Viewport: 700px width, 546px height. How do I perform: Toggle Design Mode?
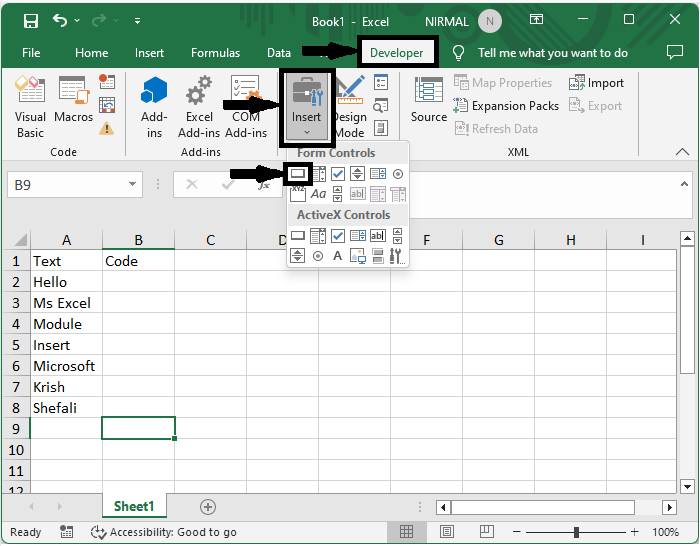coord(350,107)
